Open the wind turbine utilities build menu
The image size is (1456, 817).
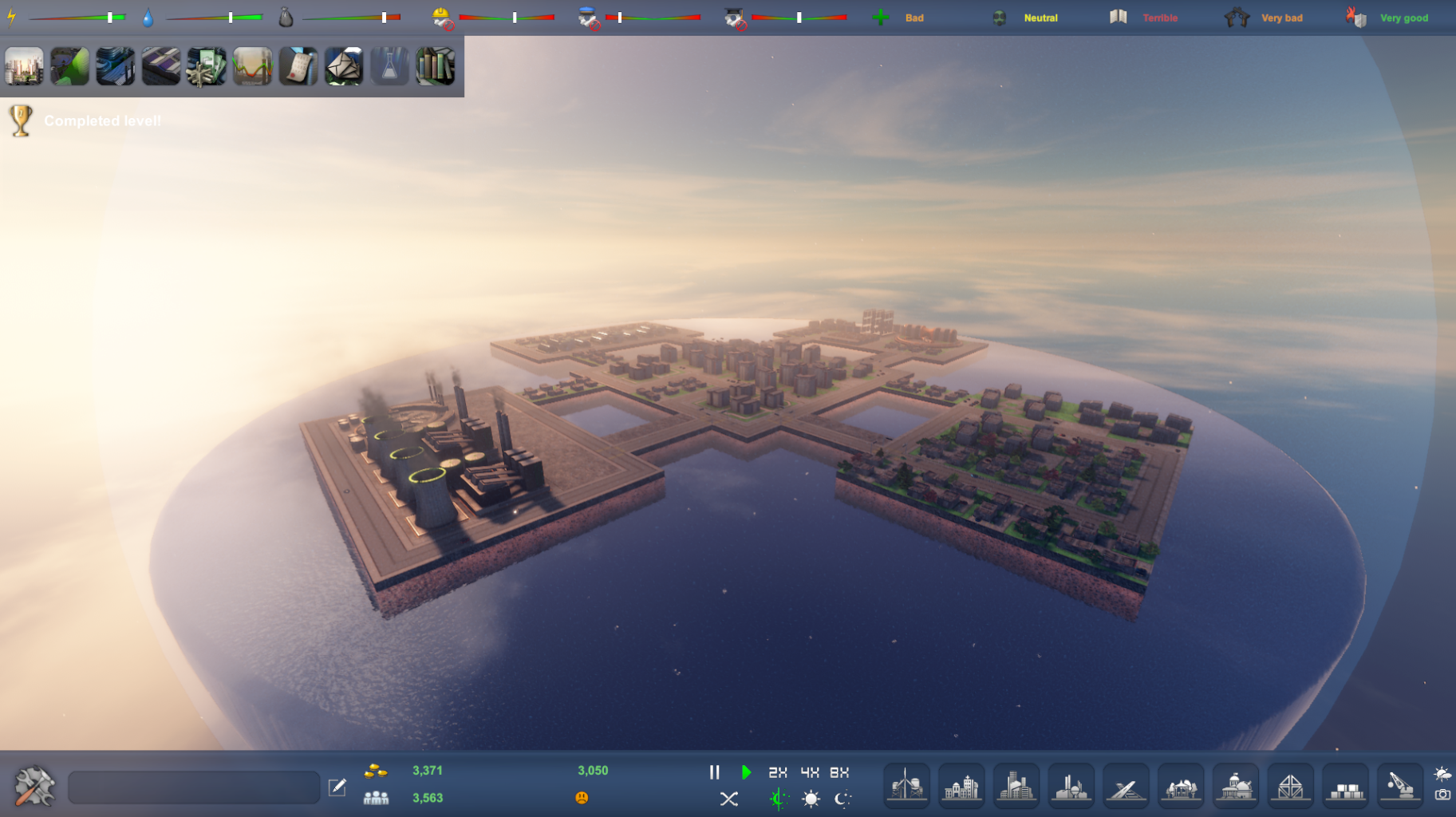(x=907, y=786)
